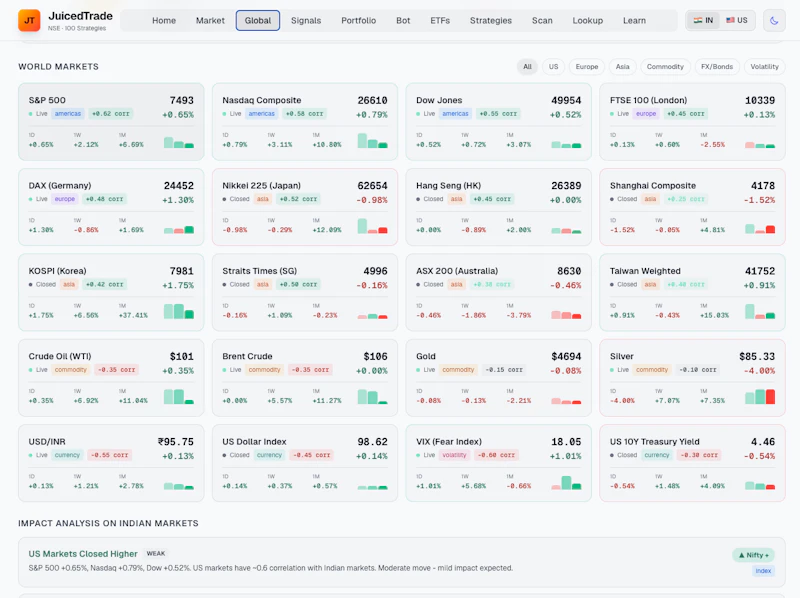
Task: Open Portfolio tab
Action: click(x=359, y=20)
